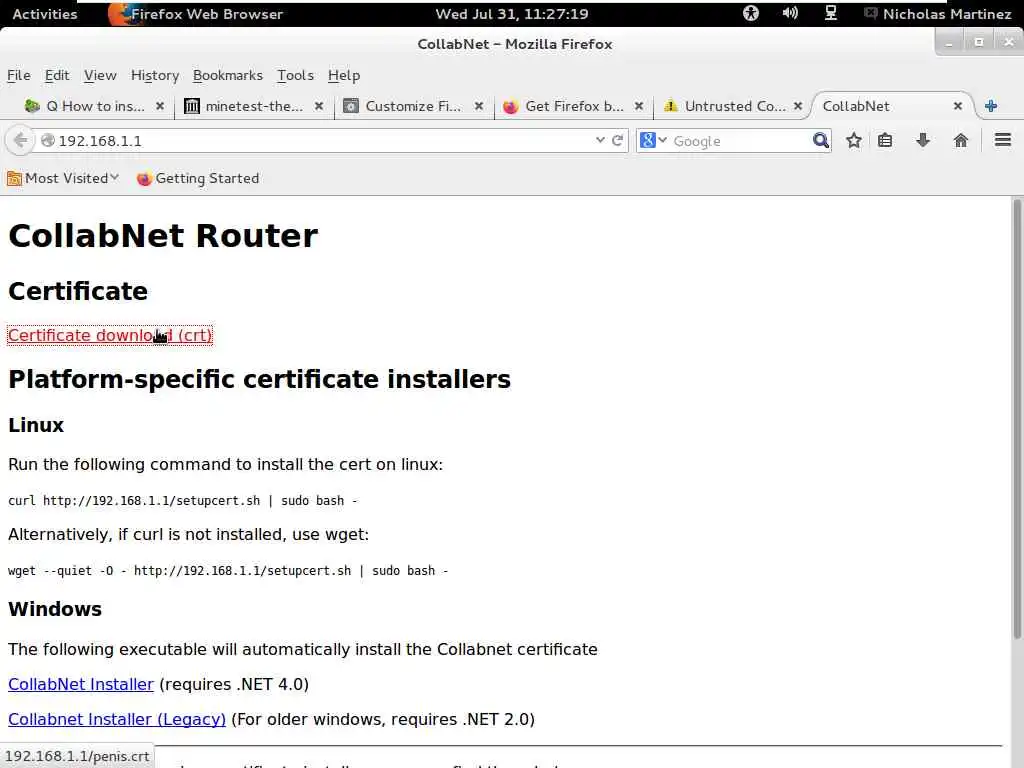Open the View menu

(100, 76)
